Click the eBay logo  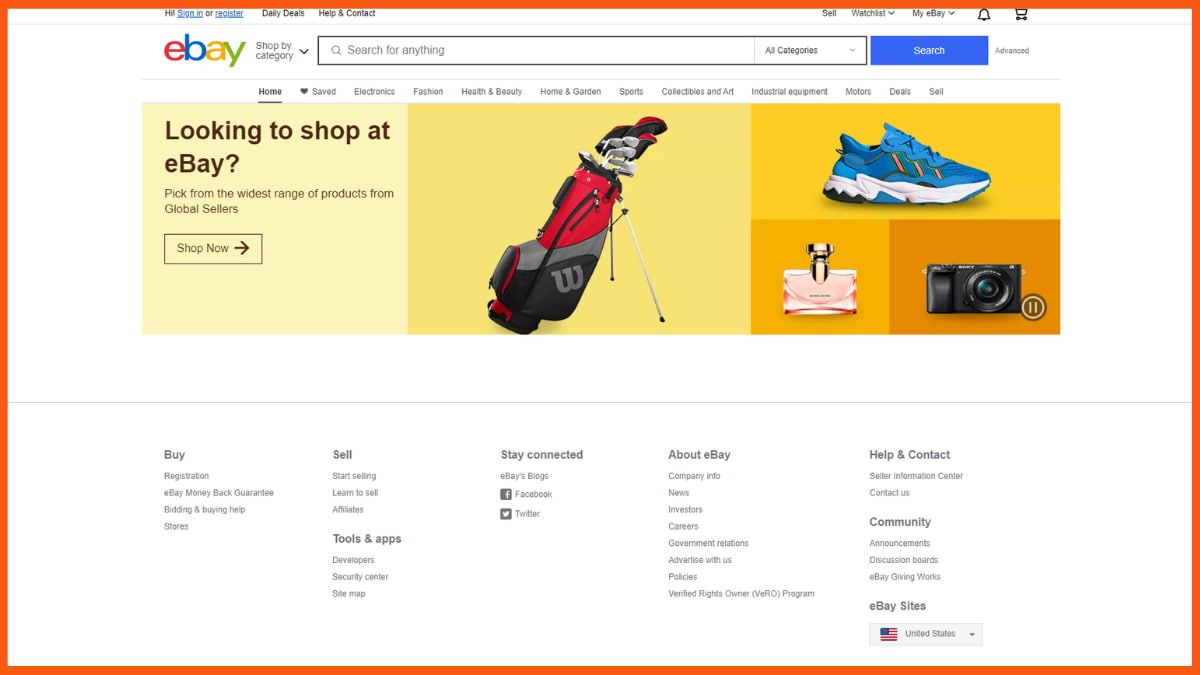205,50
